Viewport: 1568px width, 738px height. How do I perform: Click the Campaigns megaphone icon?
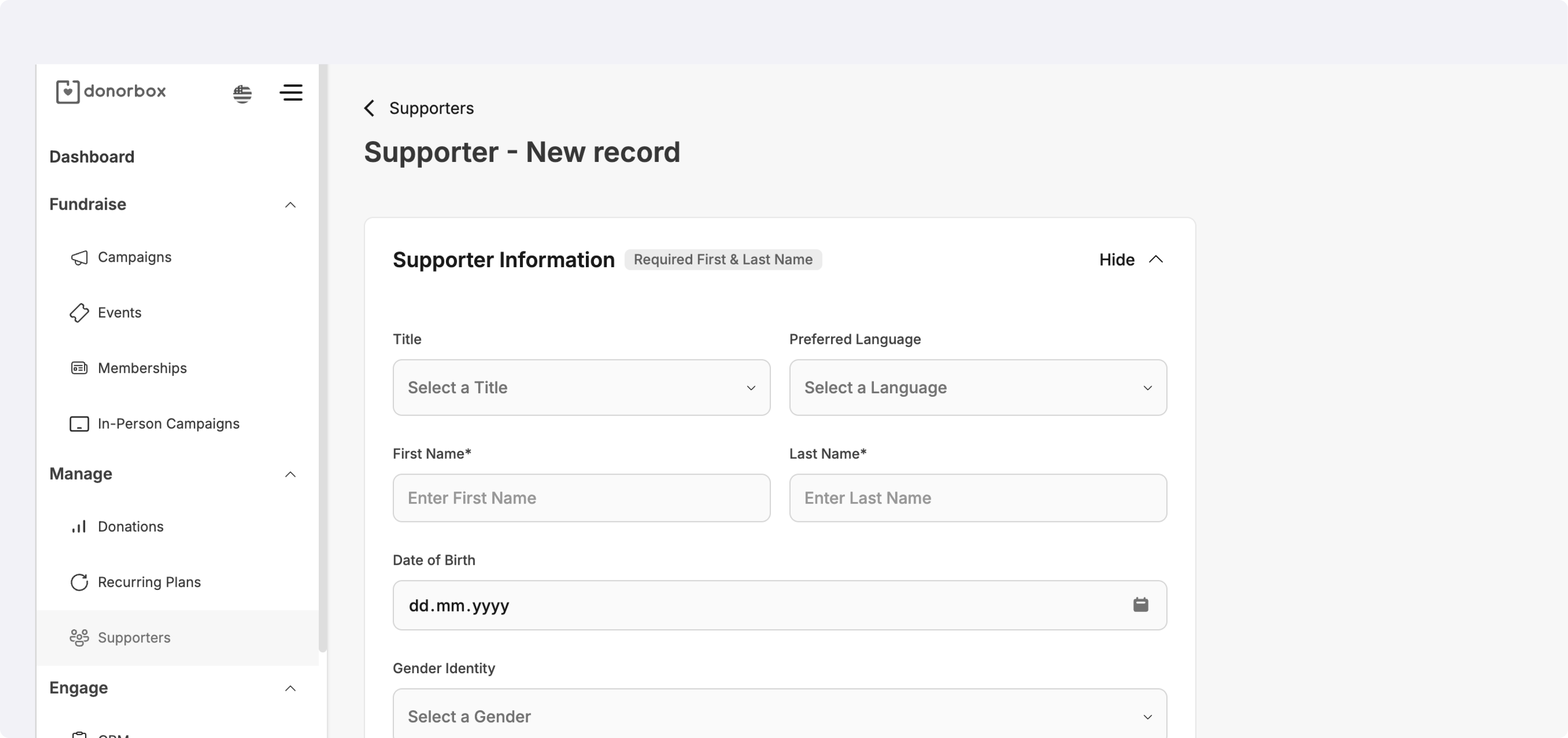click(79, 258)
